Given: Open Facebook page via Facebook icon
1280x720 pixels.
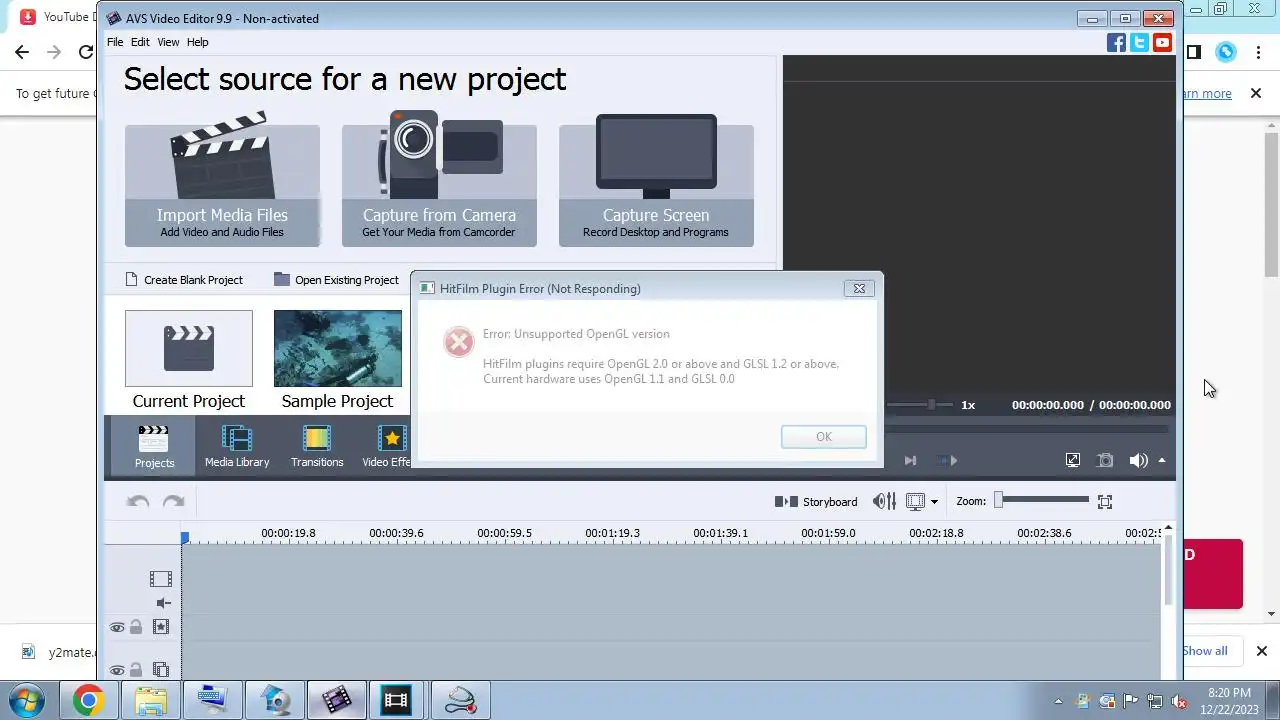Looking at the screenshot, I should 1116,42.
